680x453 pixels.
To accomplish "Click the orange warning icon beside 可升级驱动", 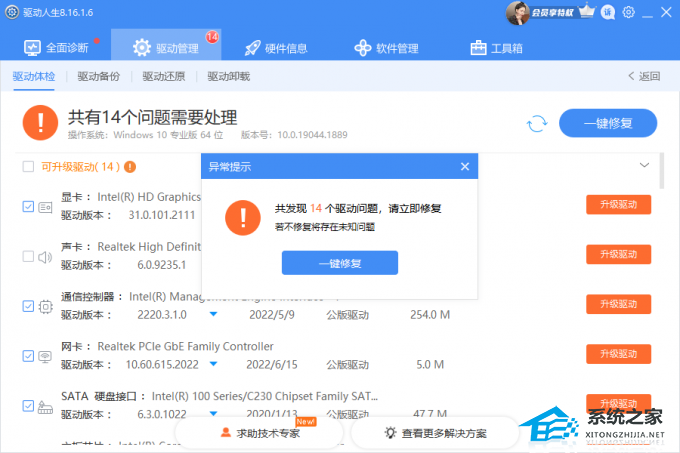I will 130,167.
